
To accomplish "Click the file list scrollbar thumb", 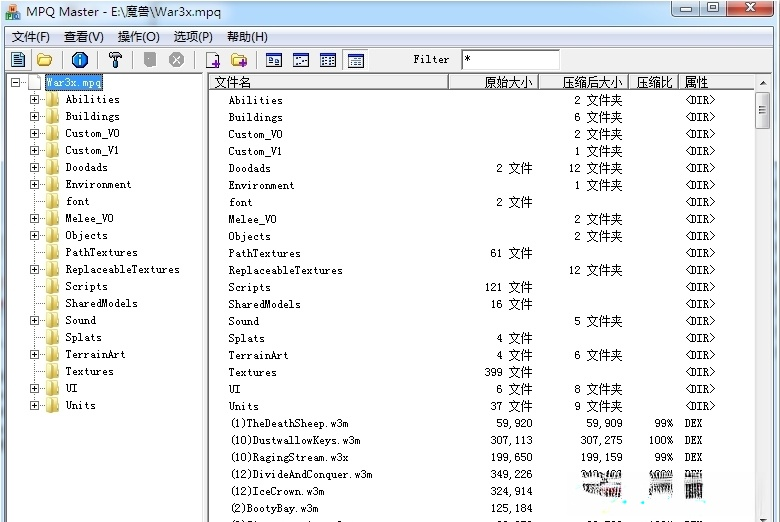I will point(762,110).
